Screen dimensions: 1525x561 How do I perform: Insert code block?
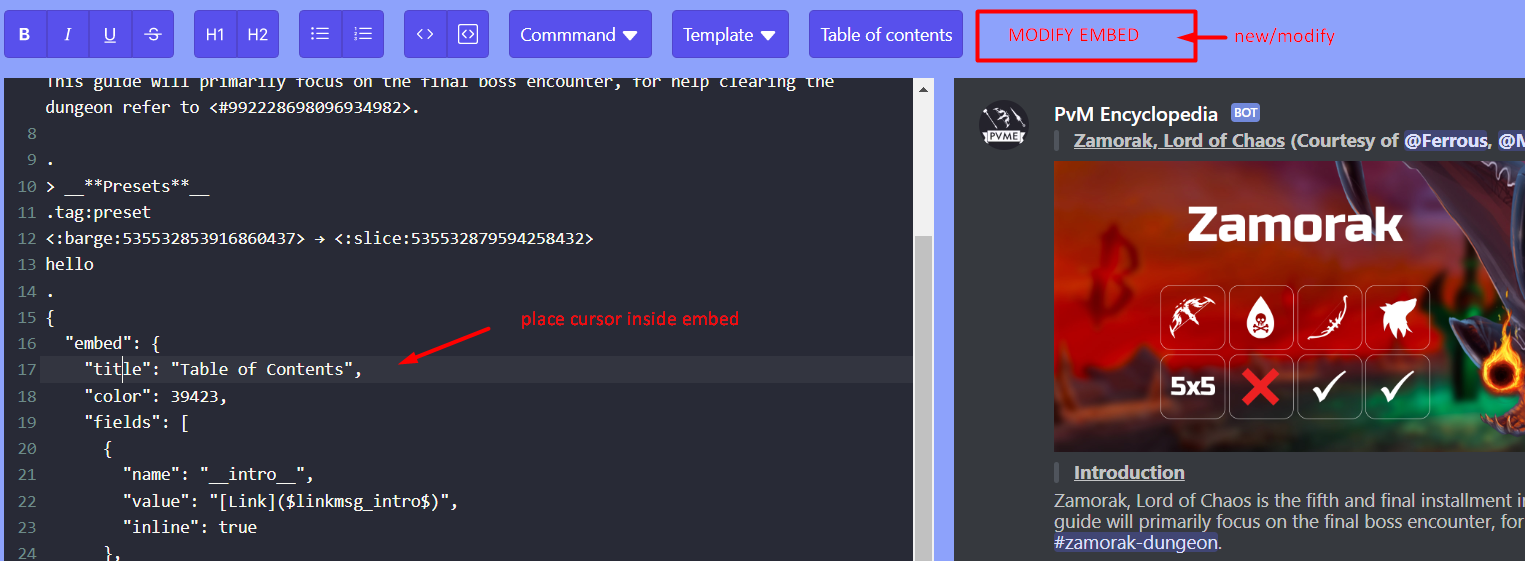(x=467, y=34)
